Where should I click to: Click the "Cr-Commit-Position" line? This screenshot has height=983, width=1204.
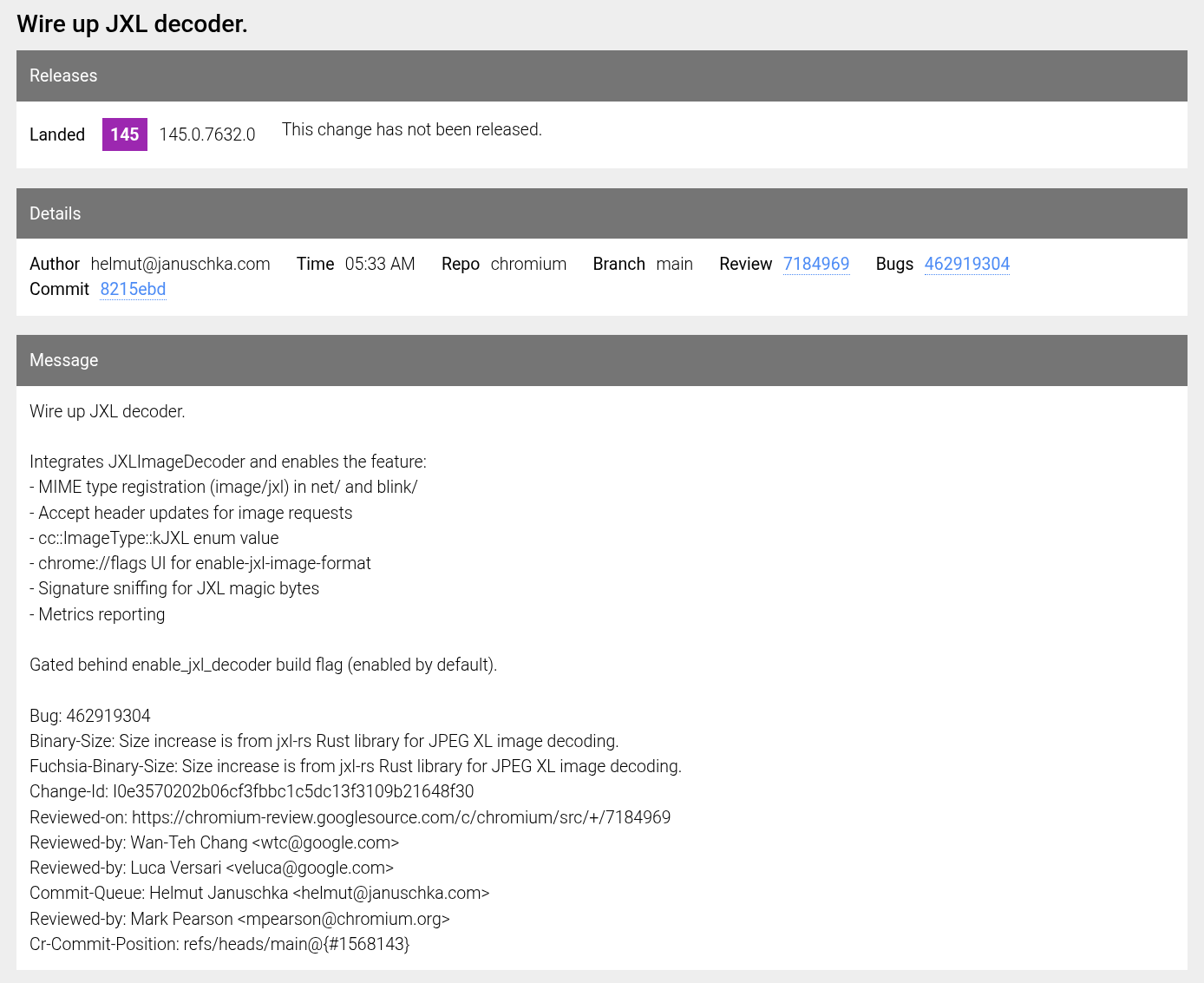[x=219, y=944]
